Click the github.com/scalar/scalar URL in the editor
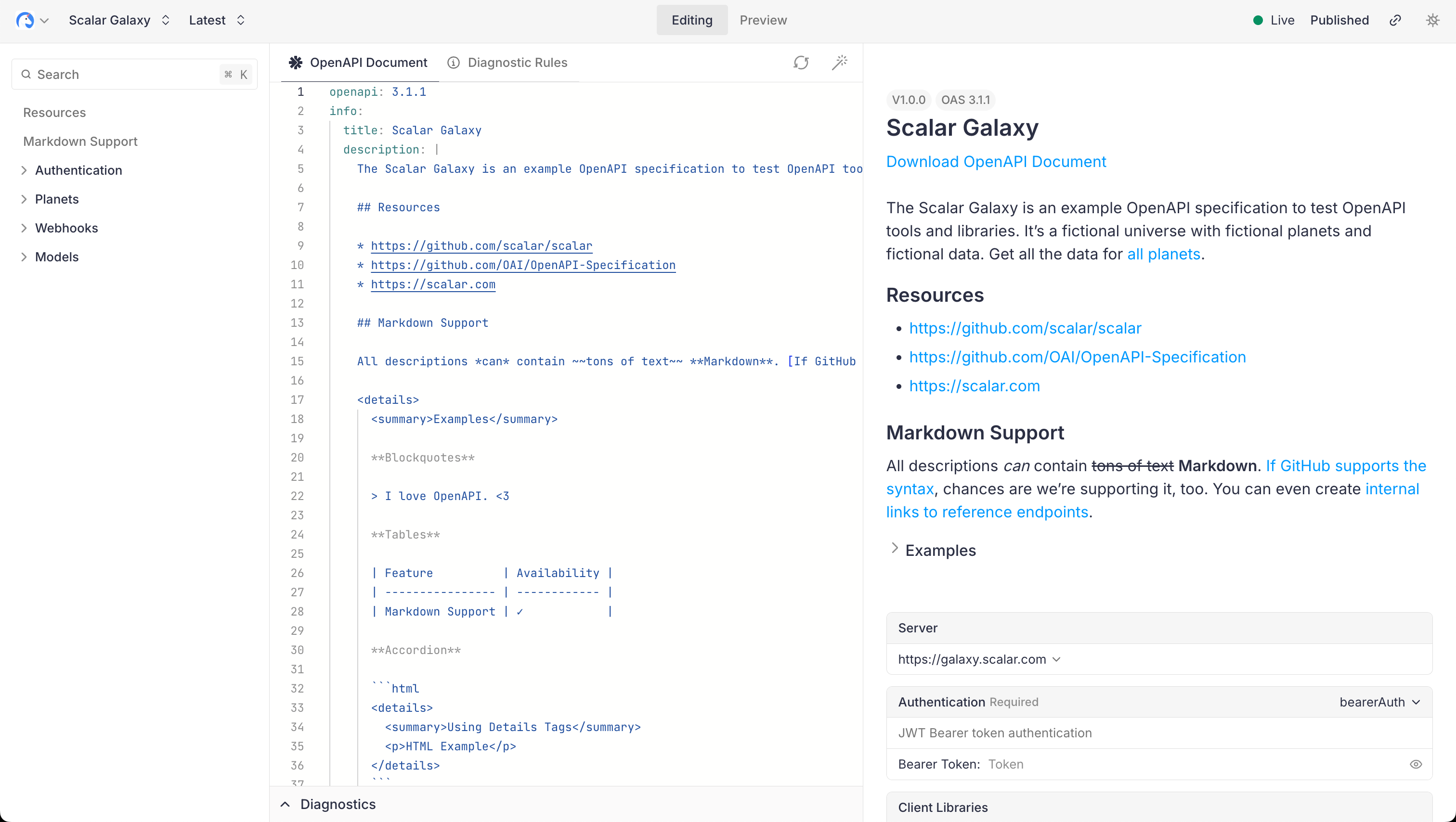Screen dimensions: 1456x822 481,246
